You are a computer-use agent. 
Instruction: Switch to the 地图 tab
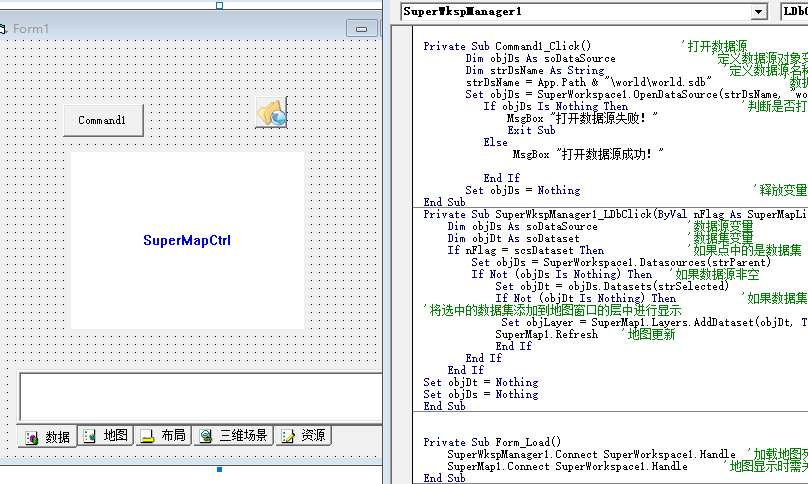106,436
